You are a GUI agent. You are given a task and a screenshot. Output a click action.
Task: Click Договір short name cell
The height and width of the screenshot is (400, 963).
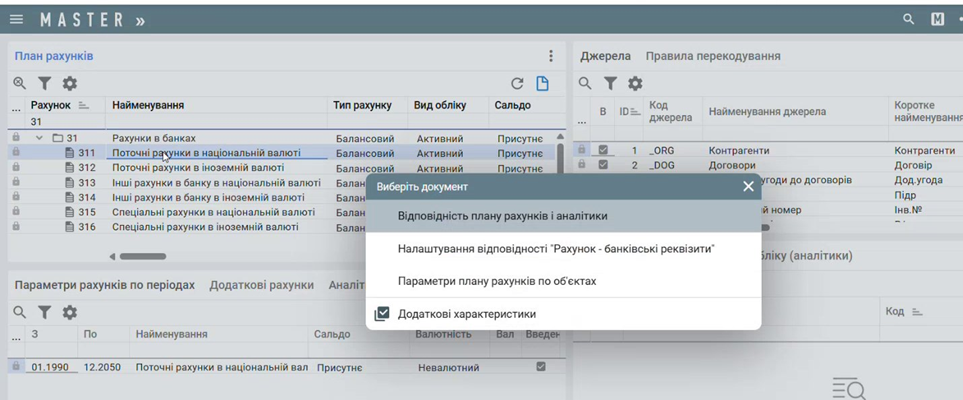click(x=913, y=165)
